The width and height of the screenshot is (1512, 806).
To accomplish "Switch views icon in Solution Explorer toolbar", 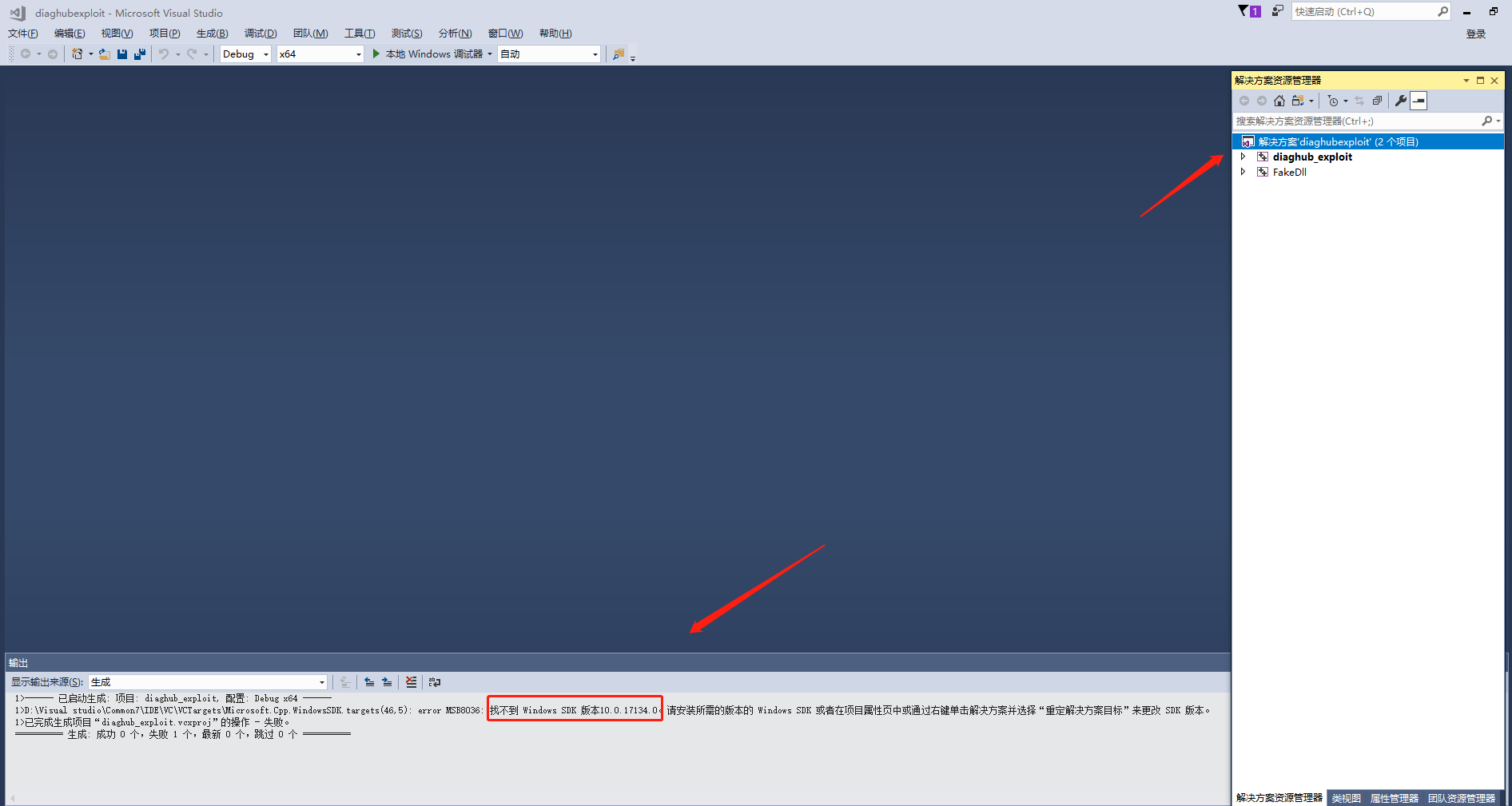I will click(1298, 101).
